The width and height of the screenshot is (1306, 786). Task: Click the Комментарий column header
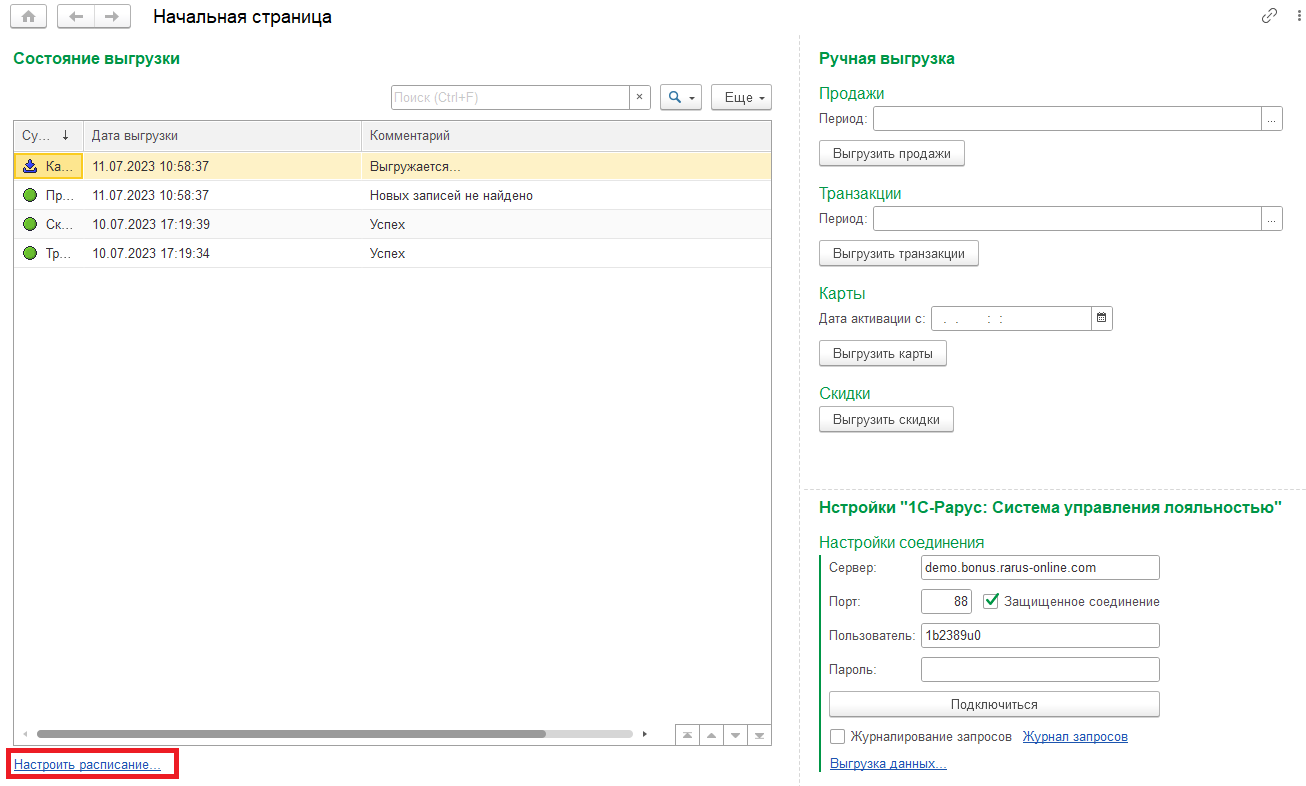(x=566, y=135)
